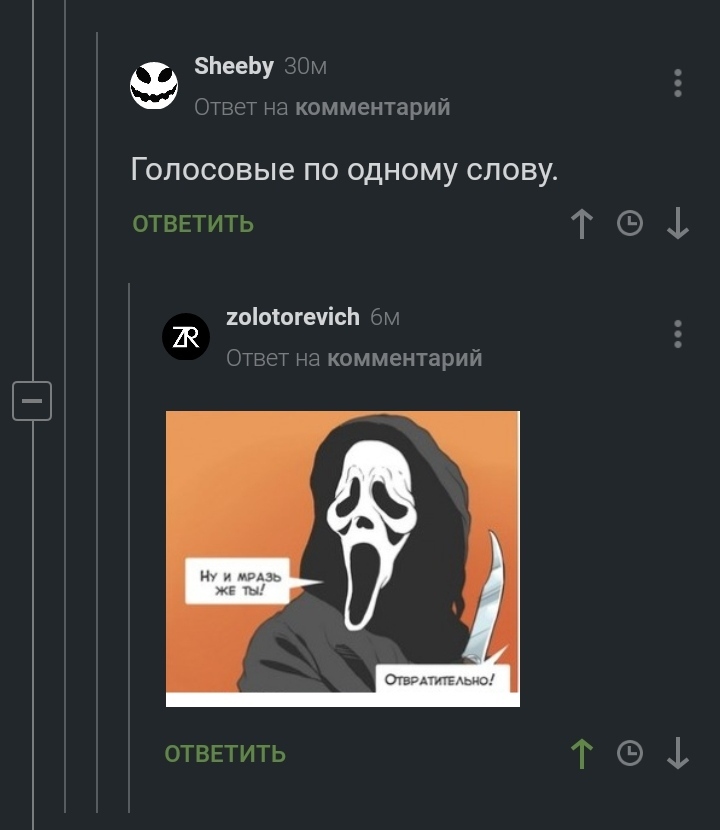Click the clock icon on Sheeby's comment
This screenshot has width=720, height=830.
point(630,223)
